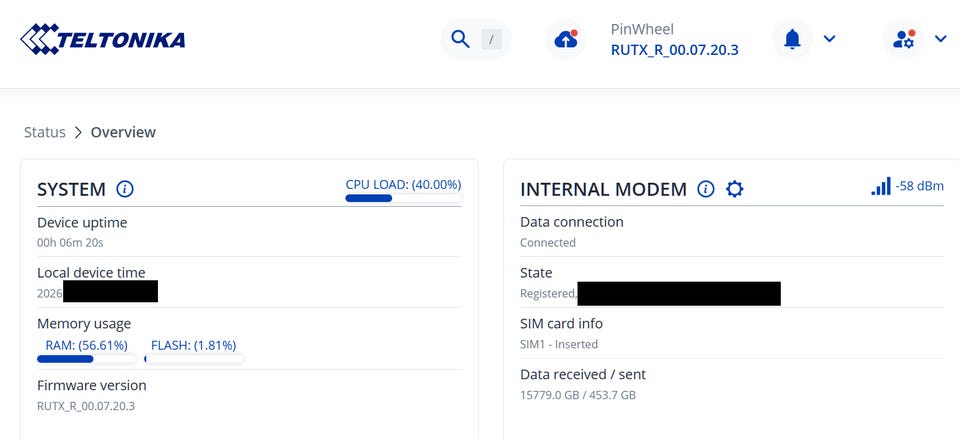Open search via the magnifier icon
Image resolution: width=960 pixels, height=439 pixels.
460,39
